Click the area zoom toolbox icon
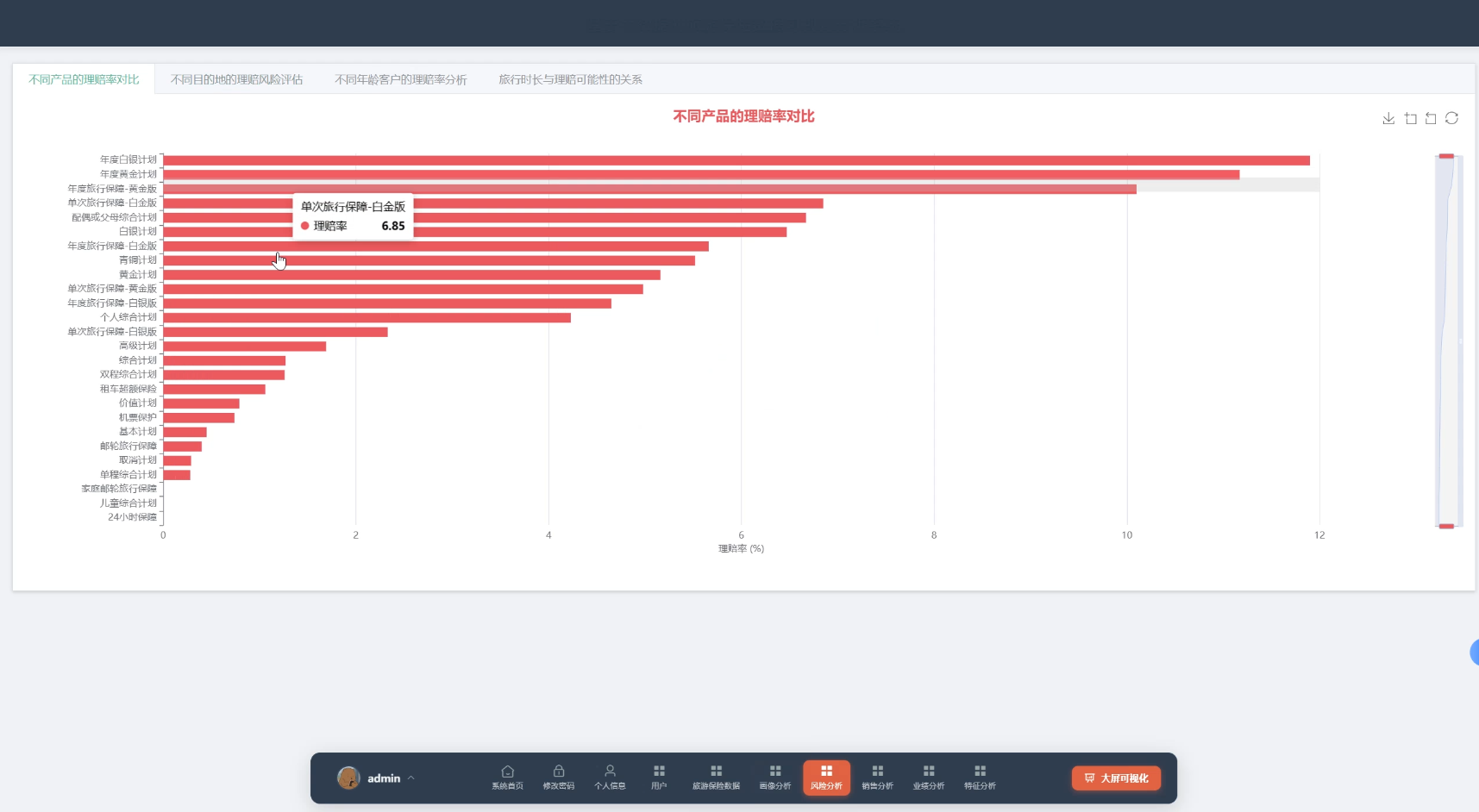The width and height of the screenshot is (1479, 812). click(x=1410, y=118)
